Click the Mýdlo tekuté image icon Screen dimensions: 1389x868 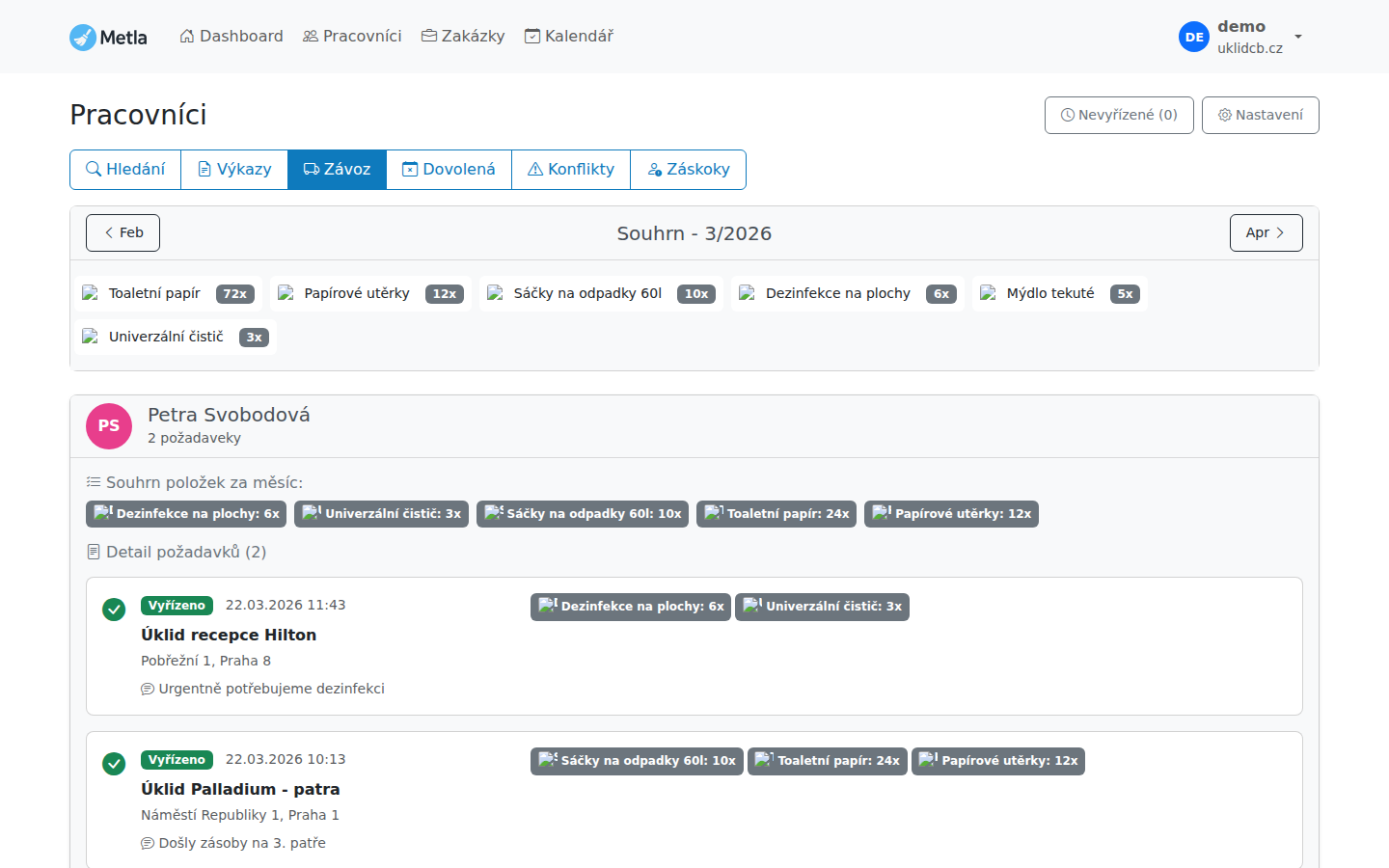pos(989,293)
